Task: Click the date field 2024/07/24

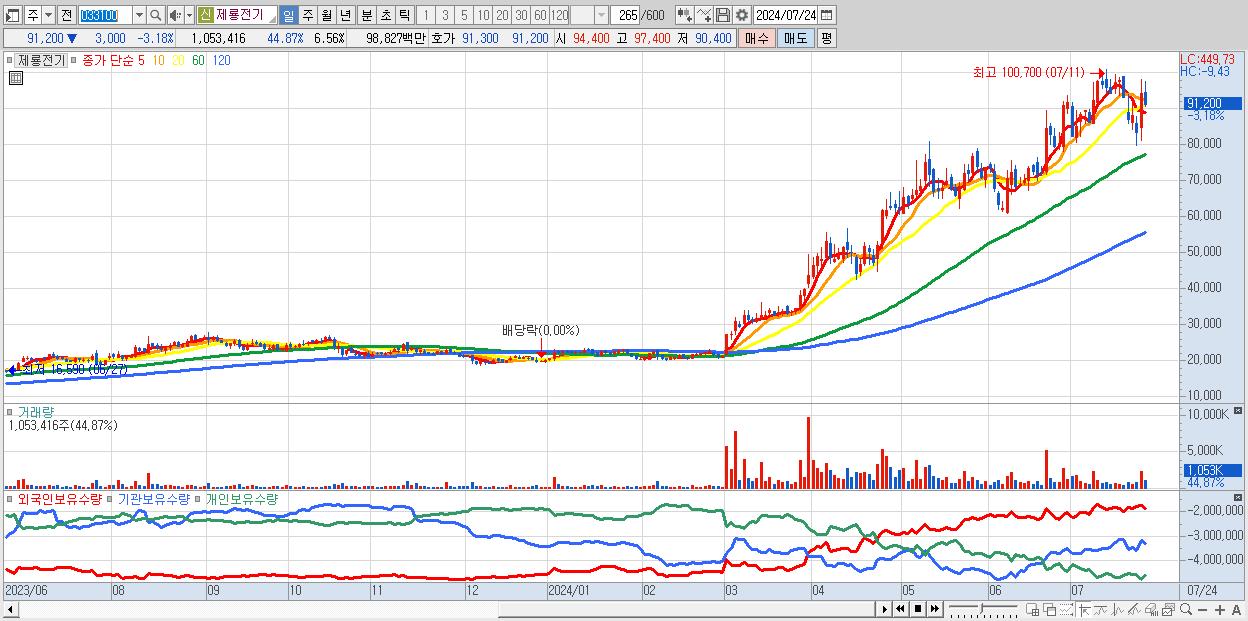Action: click(x=786, y=15)
